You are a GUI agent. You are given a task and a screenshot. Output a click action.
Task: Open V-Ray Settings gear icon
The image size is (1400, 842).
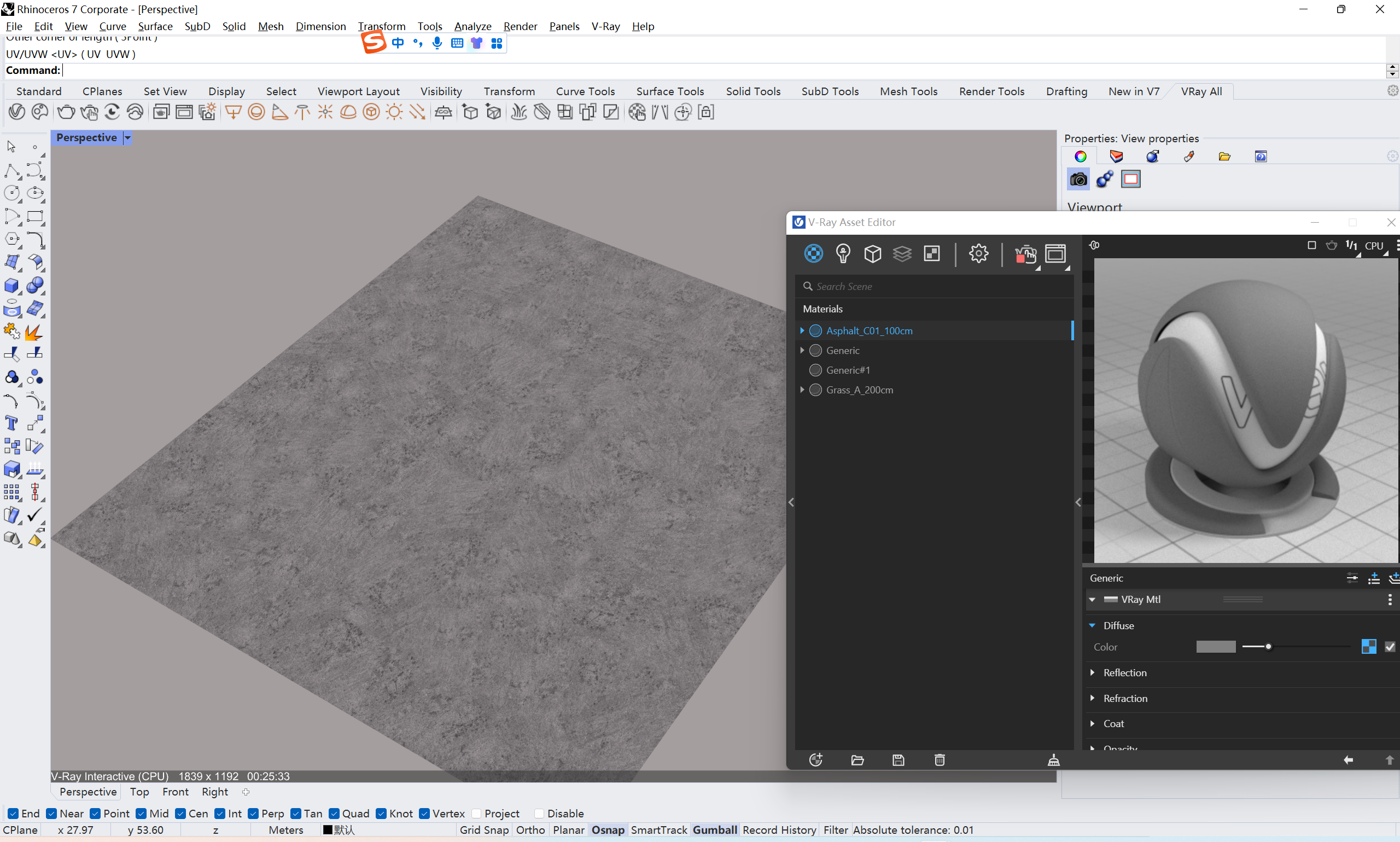tap(978, 253)
